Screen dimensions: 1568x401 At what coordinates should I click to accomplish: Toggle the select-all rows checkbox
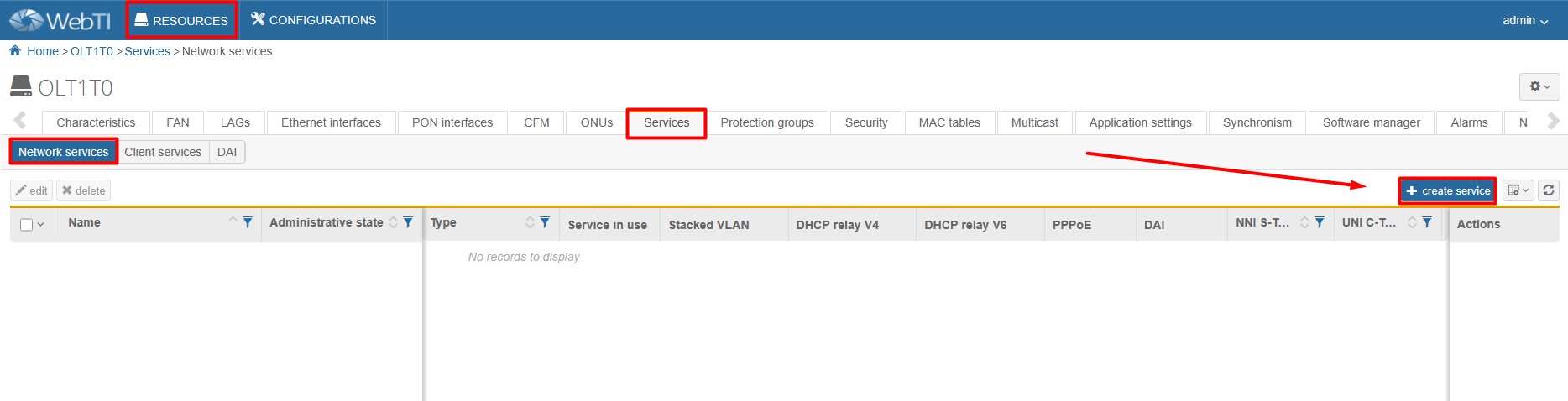(27, 224)
